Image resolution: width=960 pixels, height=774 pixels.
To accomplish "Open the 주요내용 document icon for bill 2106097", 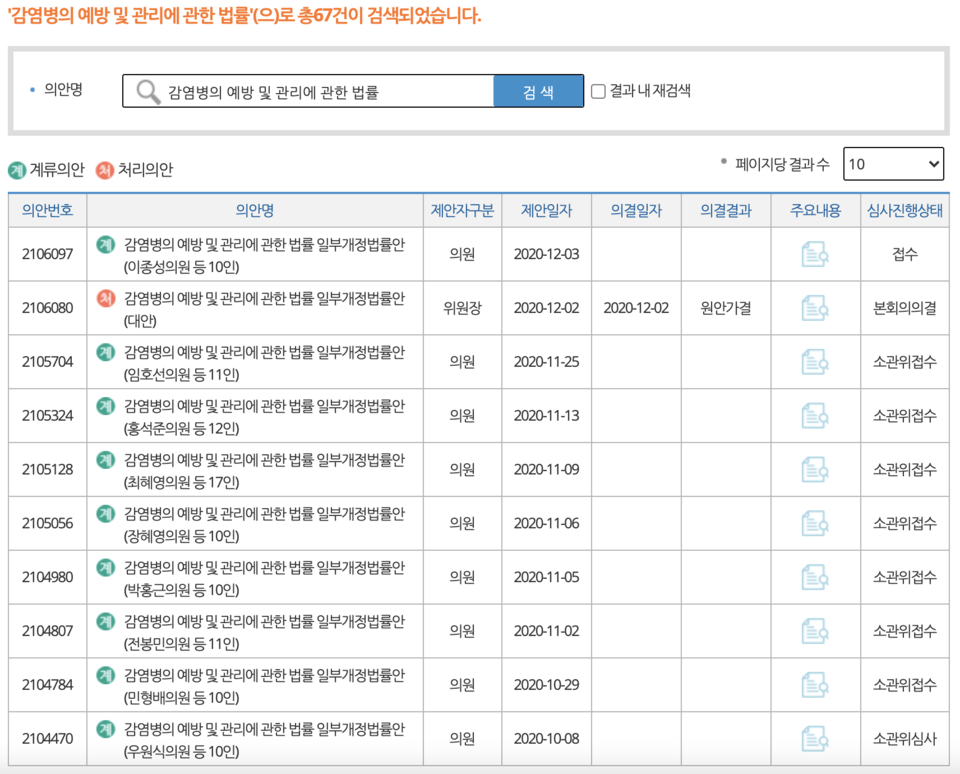I will [814, 254].
